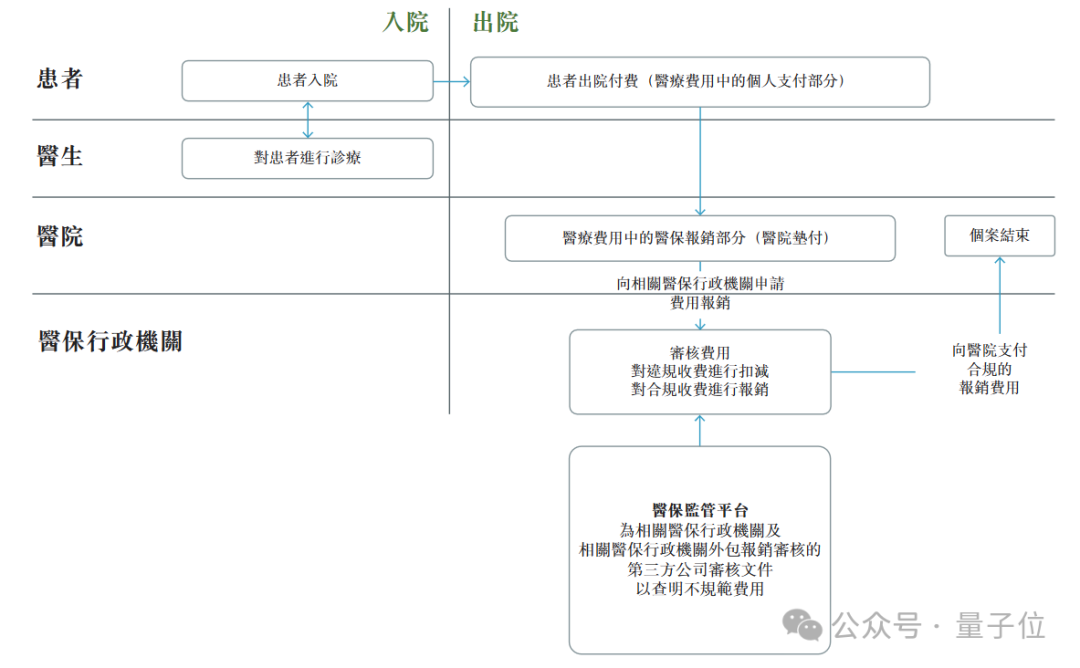Click the 對患者進行診療 box
The width and height of the screenshot is (1080, 668).
coord(307,158)
